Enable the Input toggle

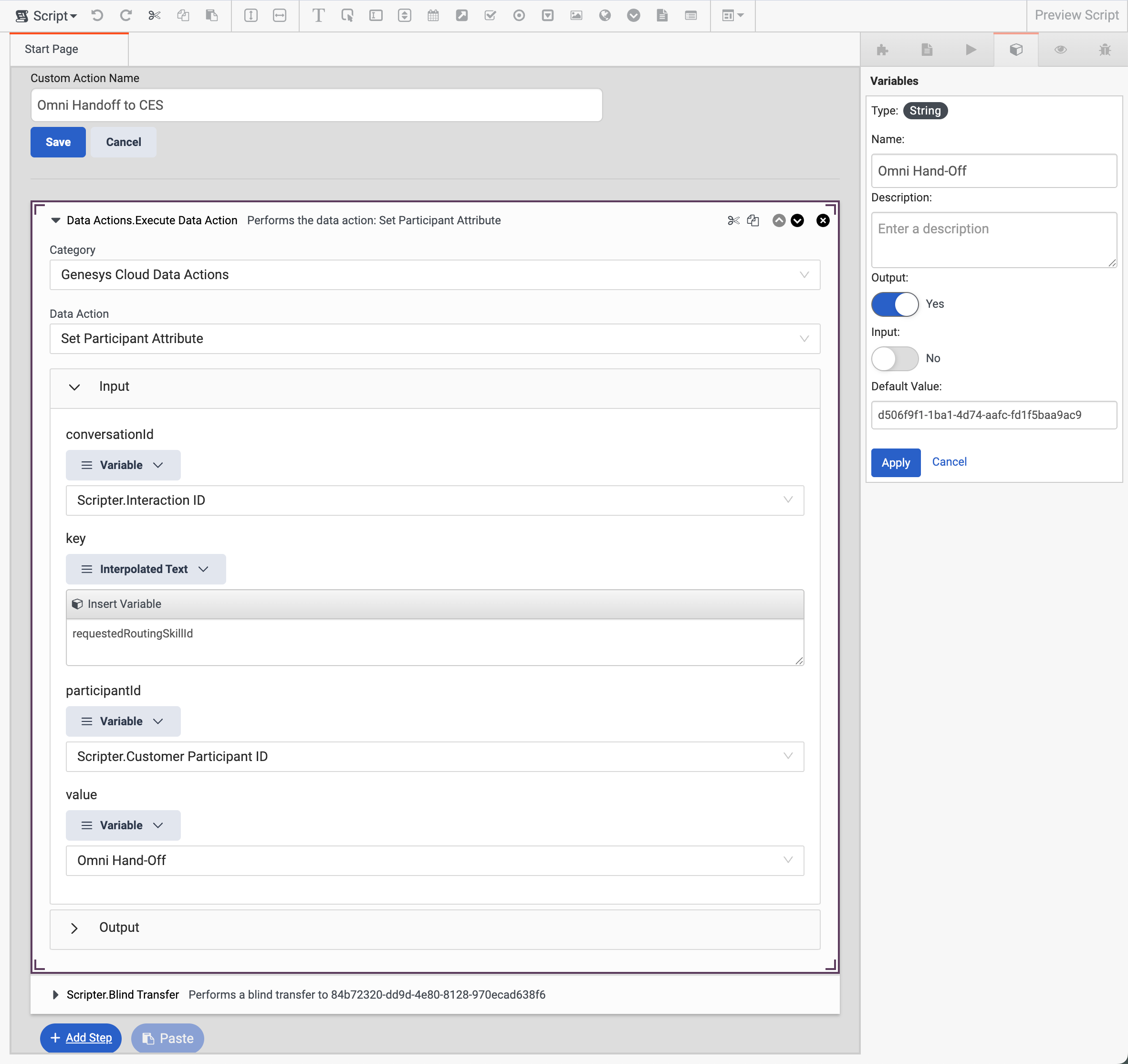[x=895, y=359]
